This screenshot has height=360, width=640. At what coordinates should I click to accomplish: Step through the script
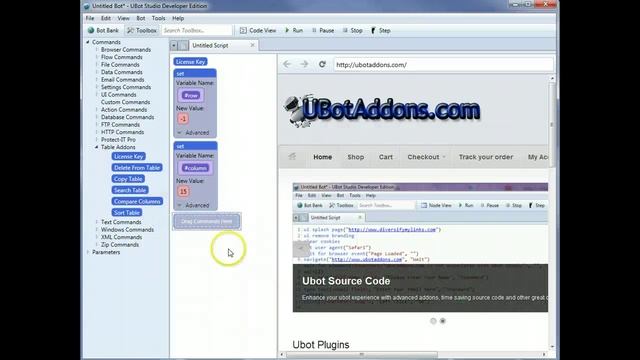(x=381, y=31)
